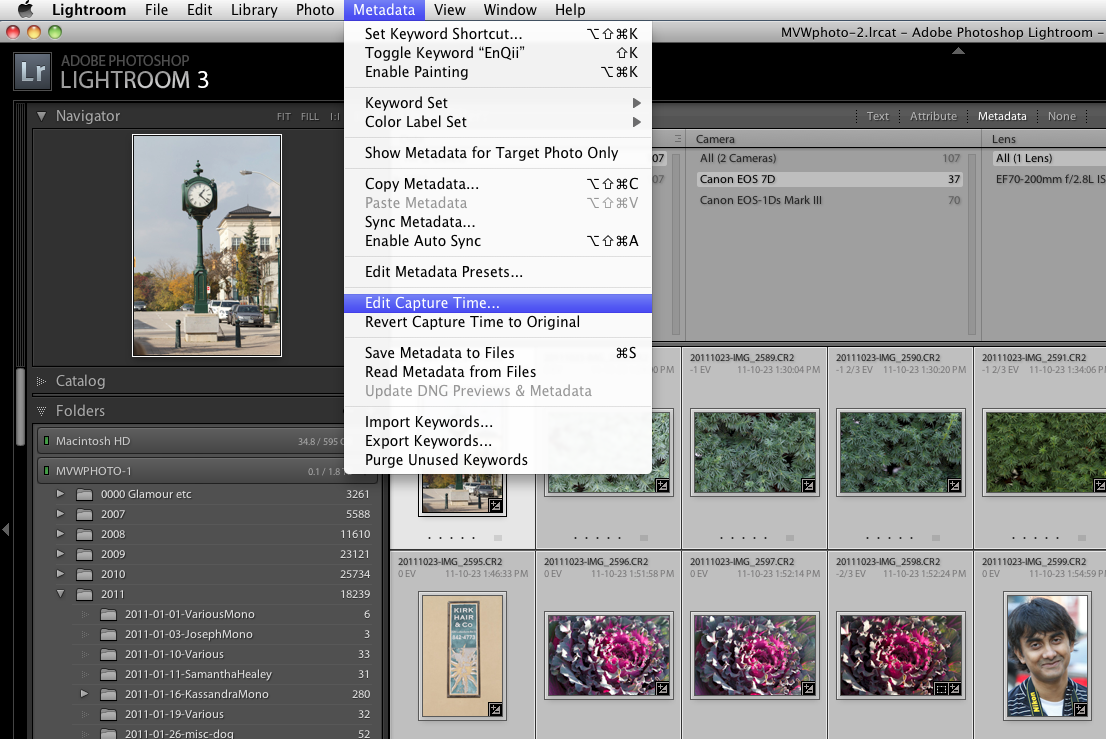
Task: Collapse the 2011 folder tree
Action: [60, 594]
